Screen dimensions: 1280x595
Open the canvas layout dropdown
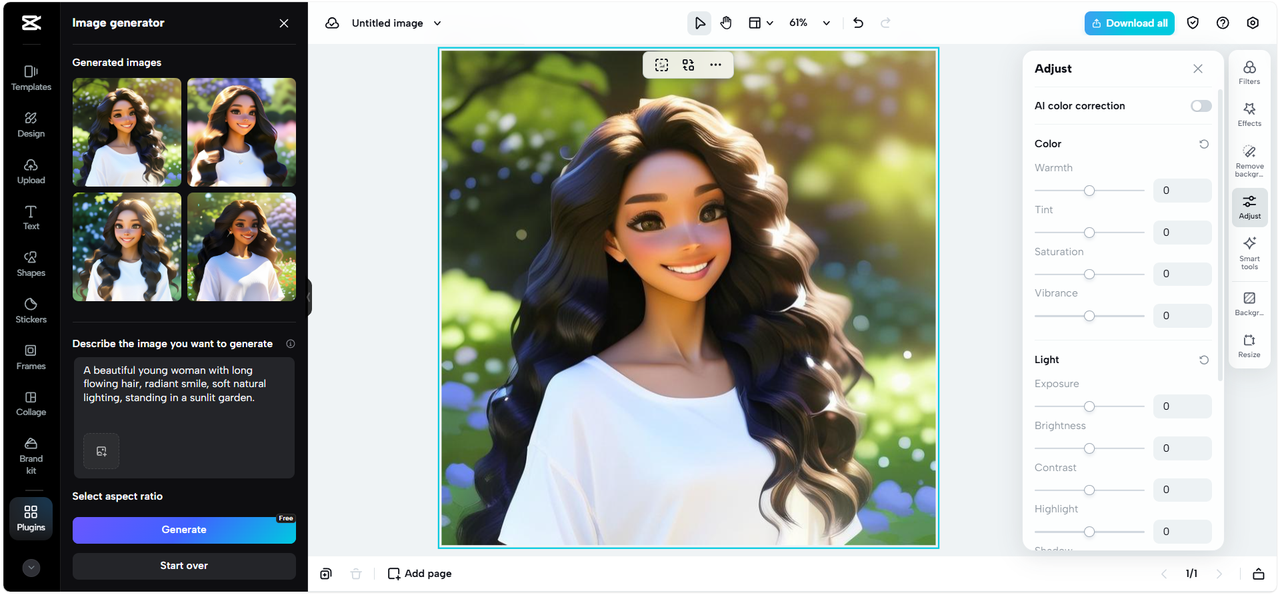pyautogui.click(x=761, y=23)
